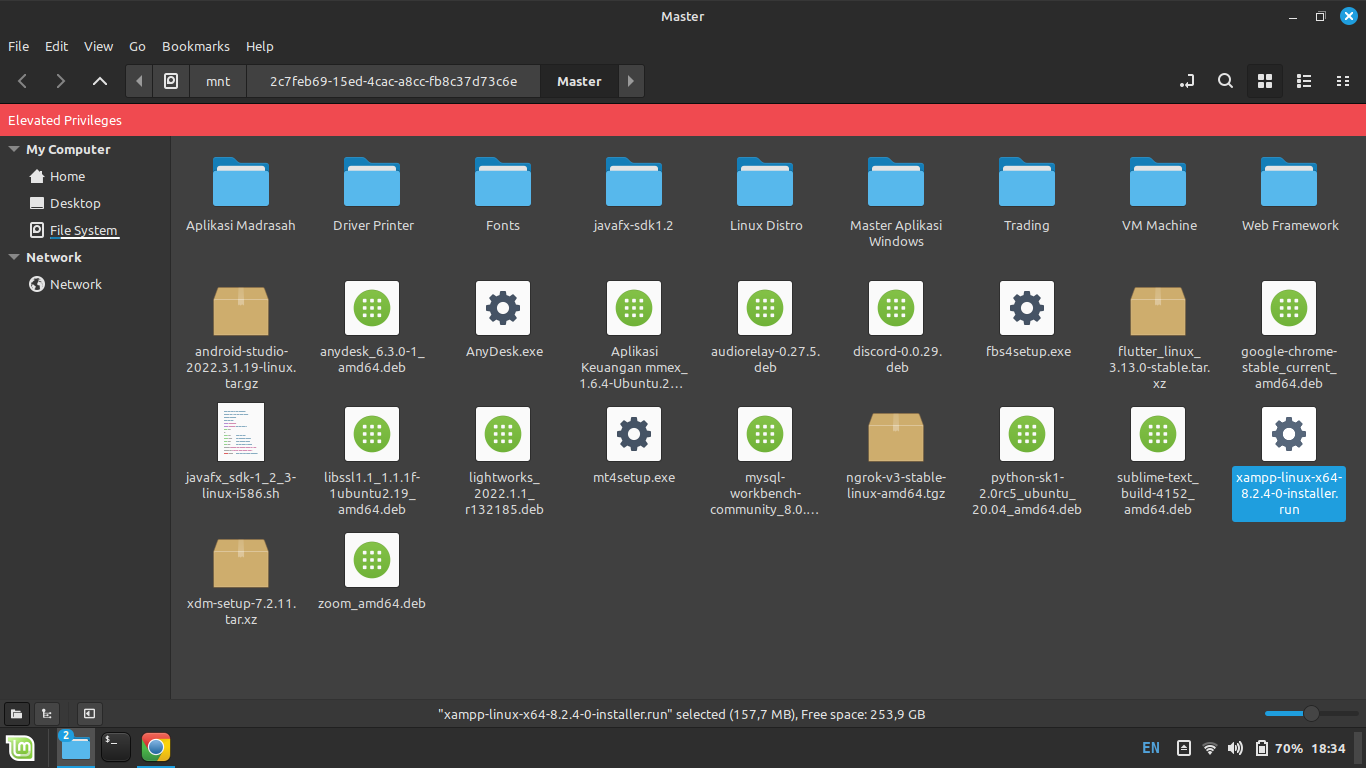
Task: Select xdm-setup-7.2.11.tar.xz archive
Action: (x=241, y=580)
